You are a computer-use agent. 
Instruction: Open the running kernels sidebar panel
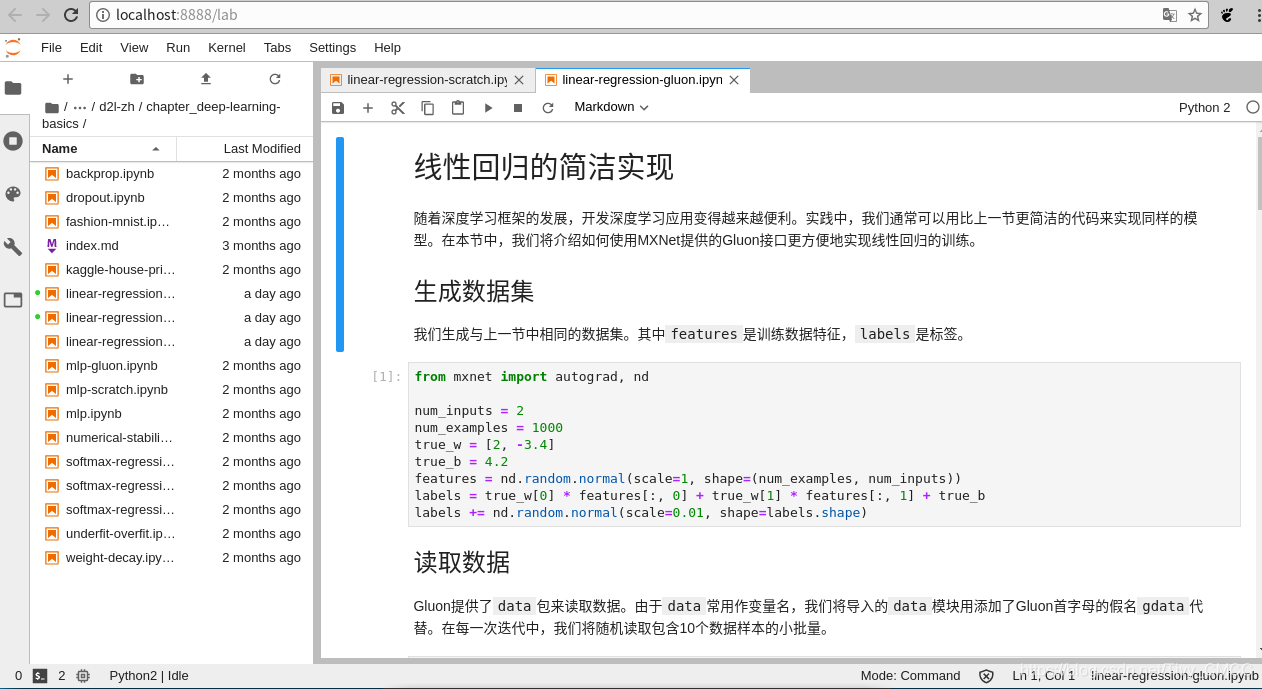point(13,141)
